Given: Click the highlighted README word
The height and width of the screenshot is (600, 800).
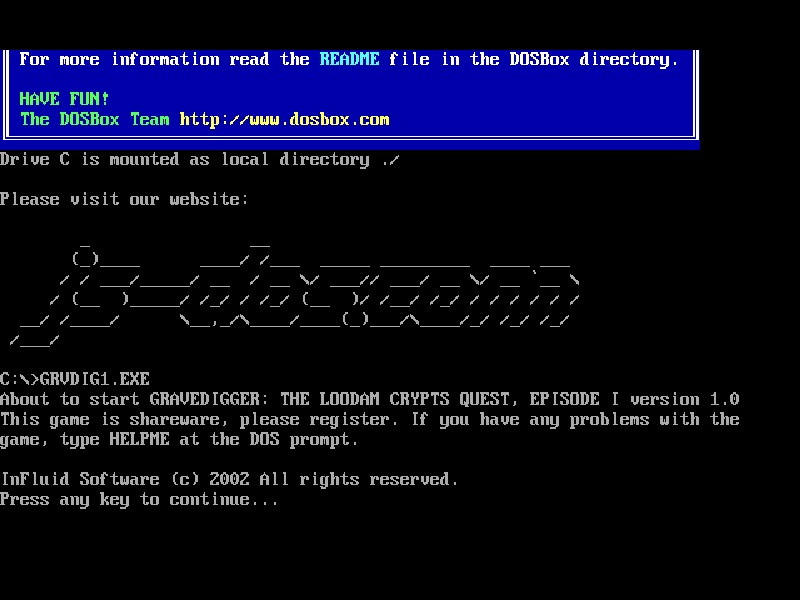Looking at the screenshot, I should coord(349,59).
